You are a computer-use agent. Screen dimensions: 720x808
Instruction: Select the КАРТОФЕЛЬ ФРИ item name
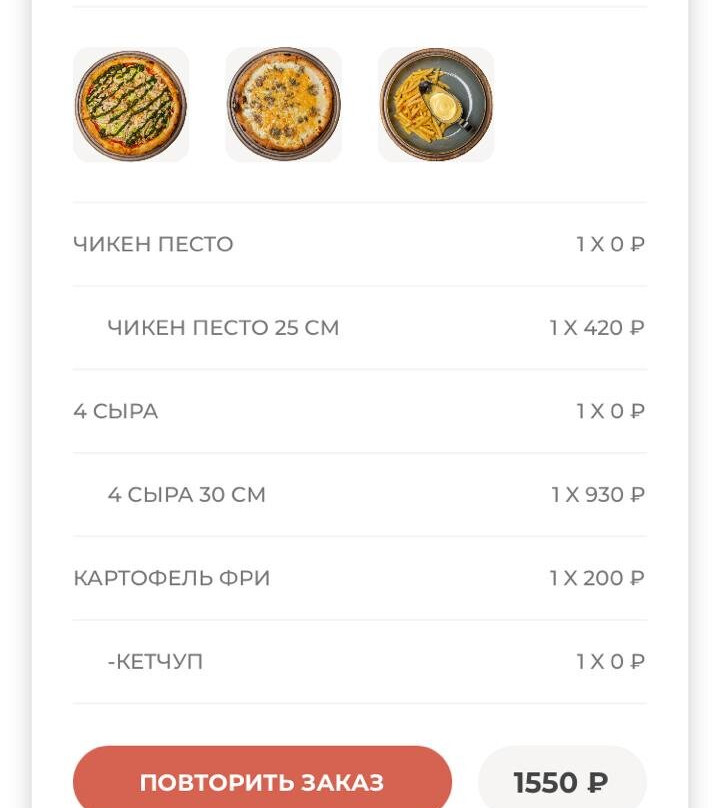[172, 578]
